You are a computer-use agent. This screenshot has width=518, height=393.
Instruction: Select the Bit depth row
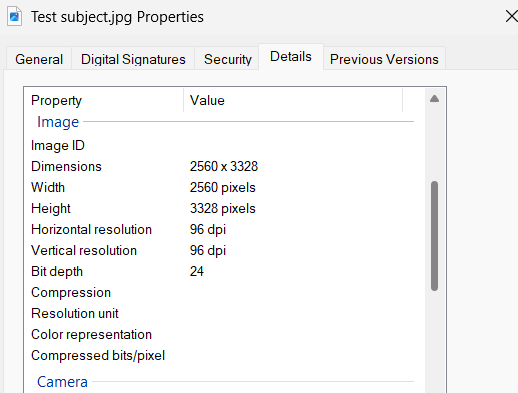[220, 271]
